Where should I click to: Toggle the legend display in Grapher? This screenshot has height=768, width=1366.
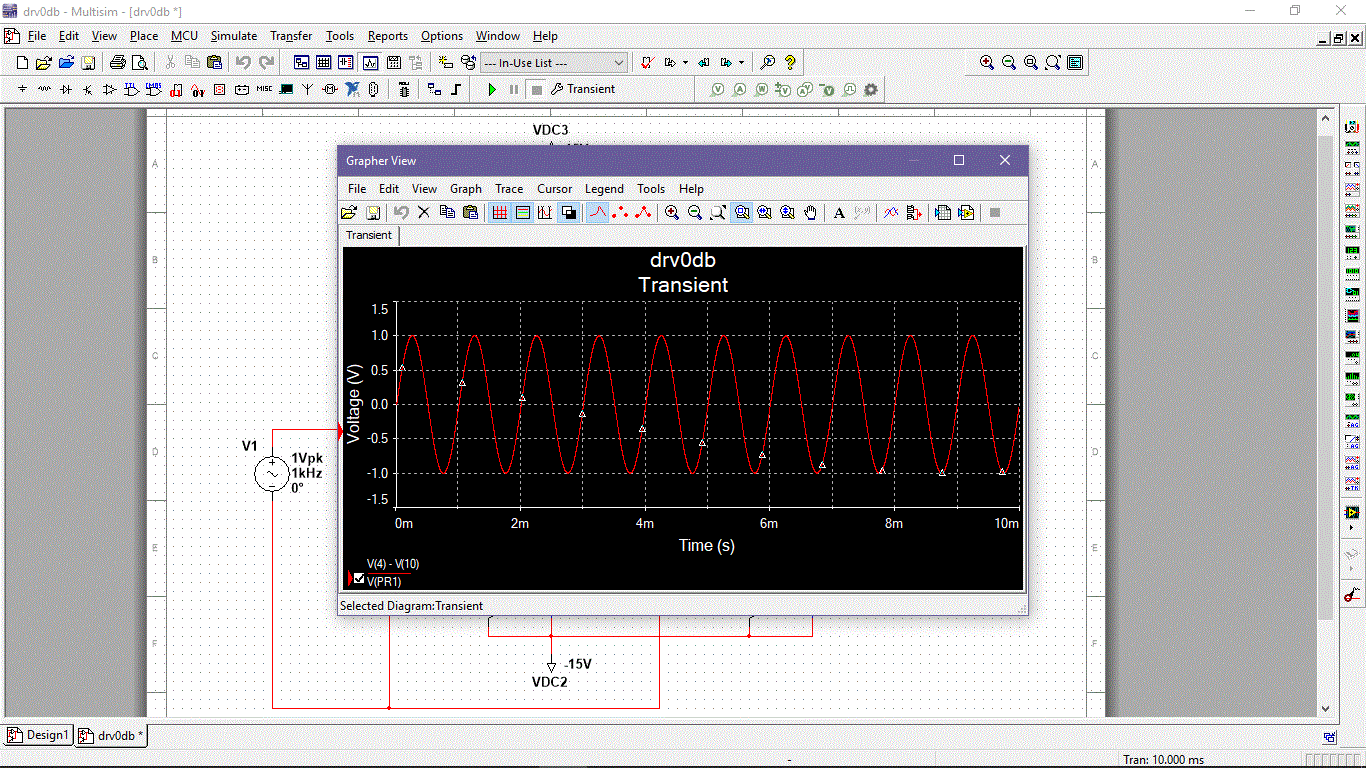522,213
